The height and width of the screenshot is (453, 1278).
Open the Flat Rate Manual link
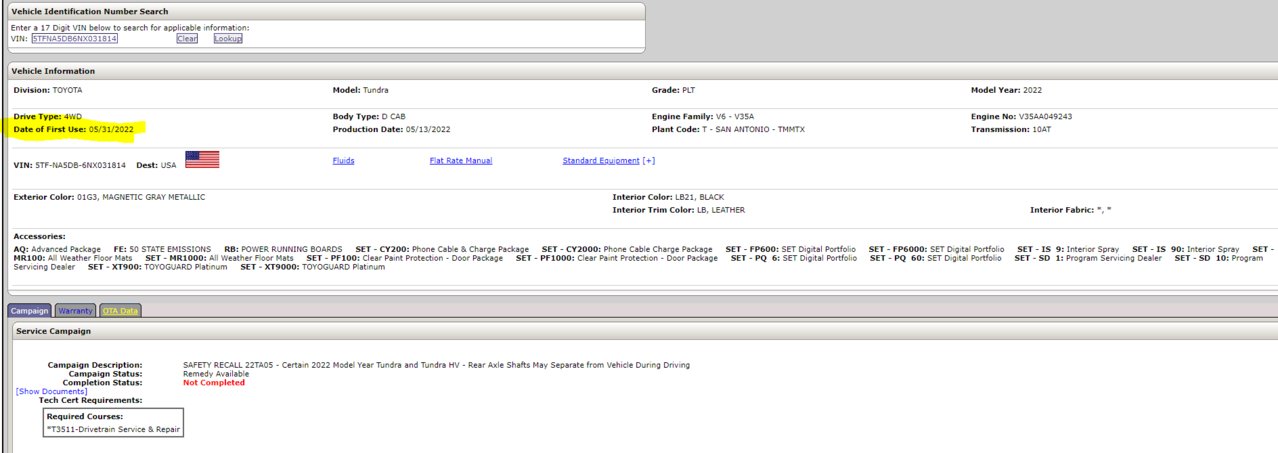[x=461, y=160]
